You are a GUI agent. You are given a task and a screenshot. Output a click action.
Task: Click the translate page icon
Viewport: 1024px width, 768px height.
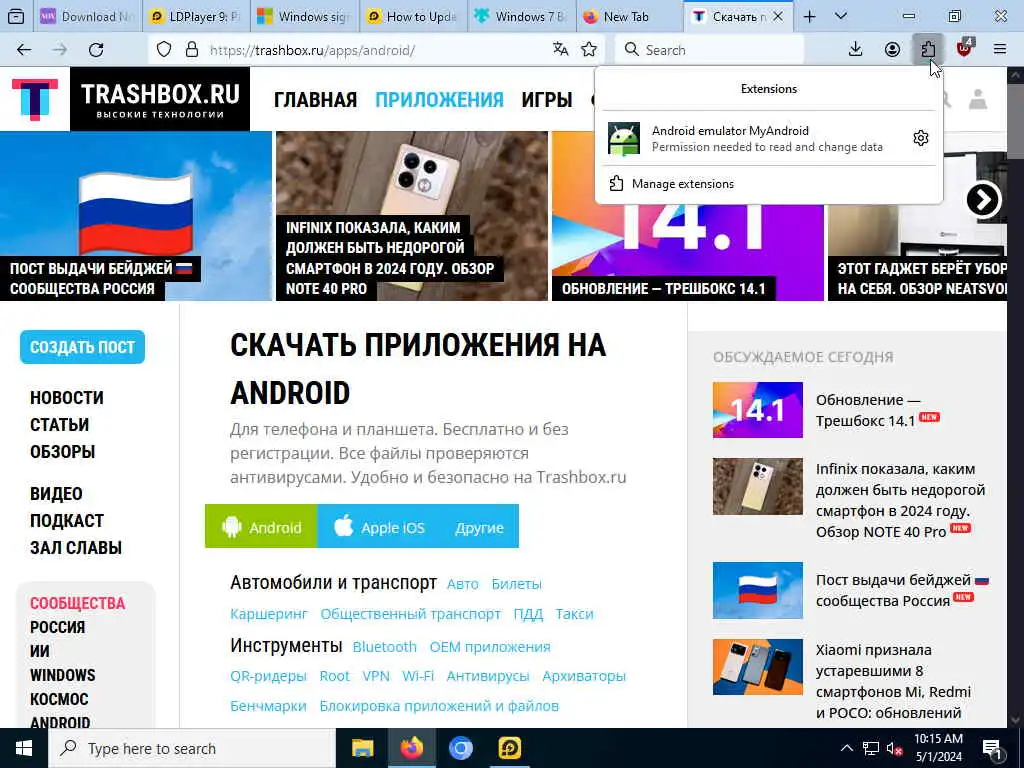point(560,50)
